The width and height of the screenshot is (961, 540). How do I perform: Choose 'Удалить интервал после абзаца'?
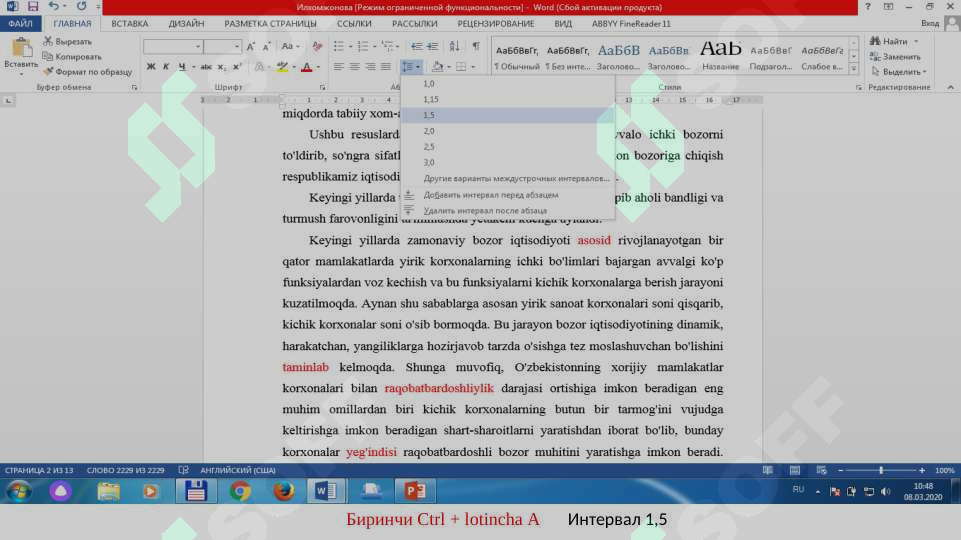click(507, 211)
